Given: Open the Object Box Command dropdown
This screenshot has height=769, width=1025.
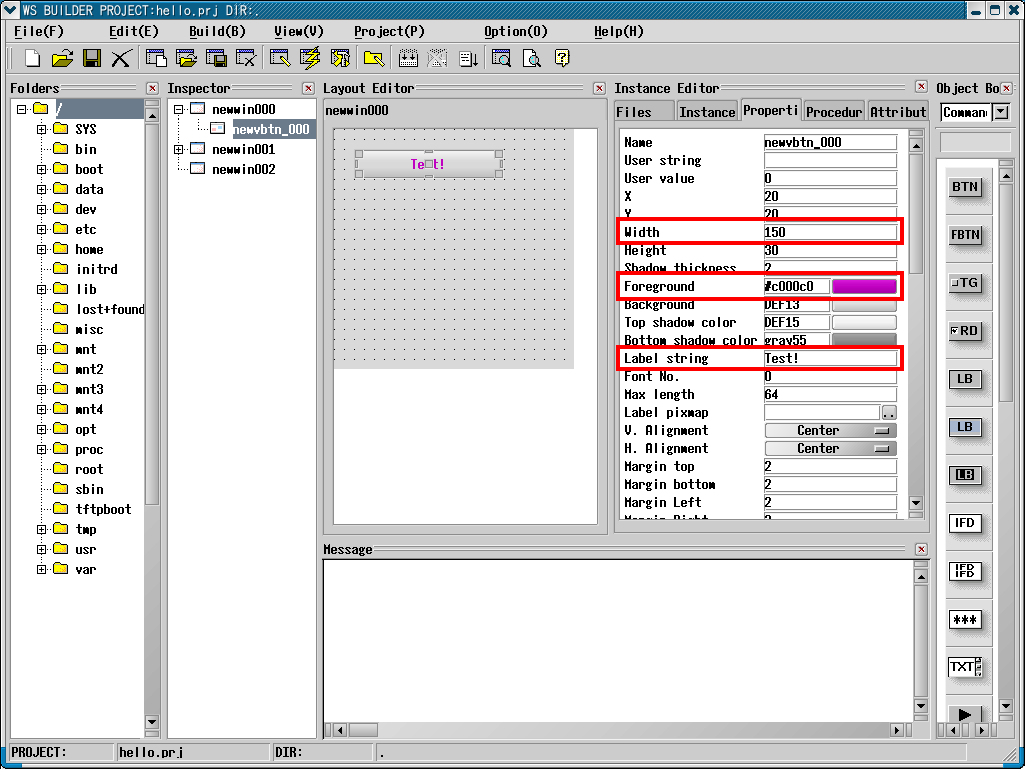Looking at the screenshot, I should 1000,112.
